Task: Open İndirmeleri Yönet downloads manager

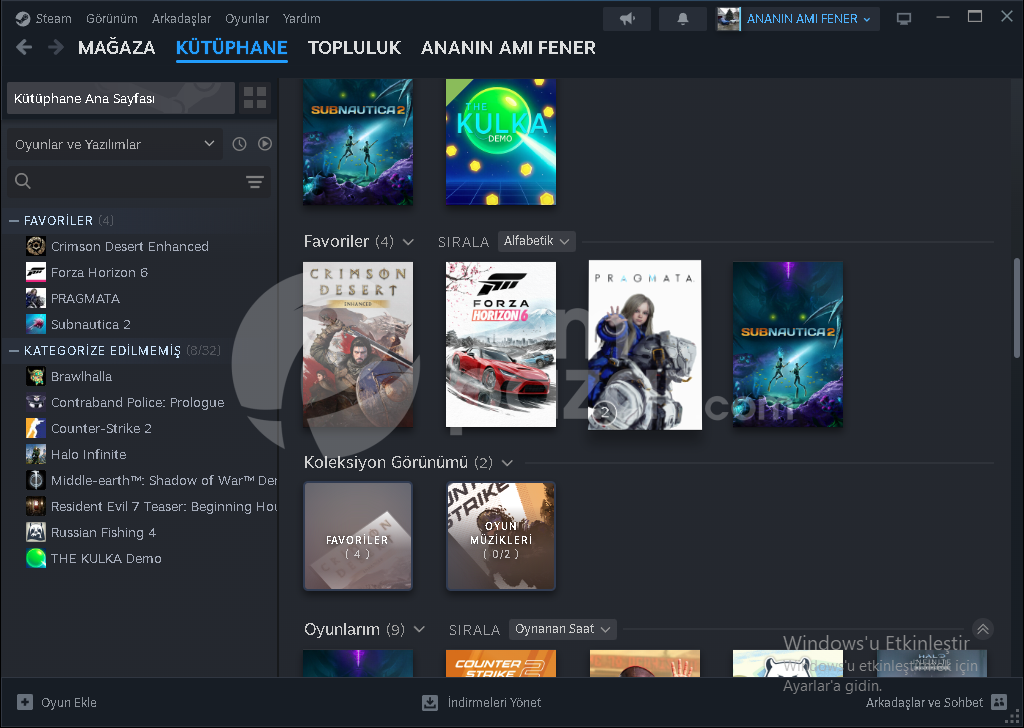Action: point(482,703)
